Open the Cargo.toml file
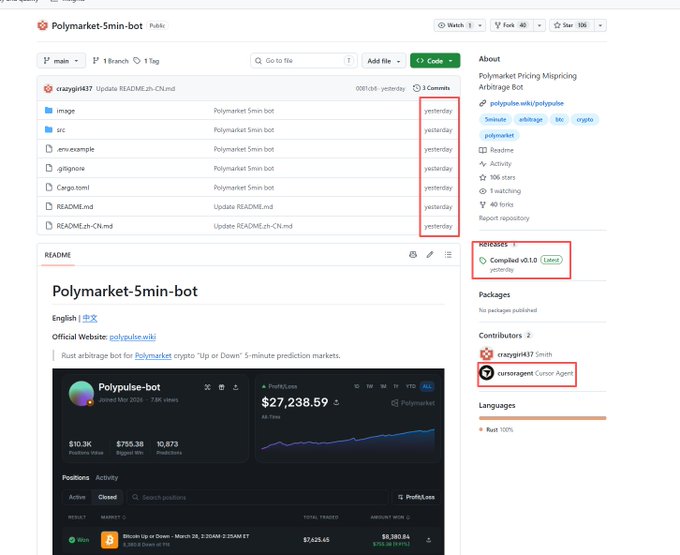This screenshot has height=555, width=680. [x=73, y=188]
